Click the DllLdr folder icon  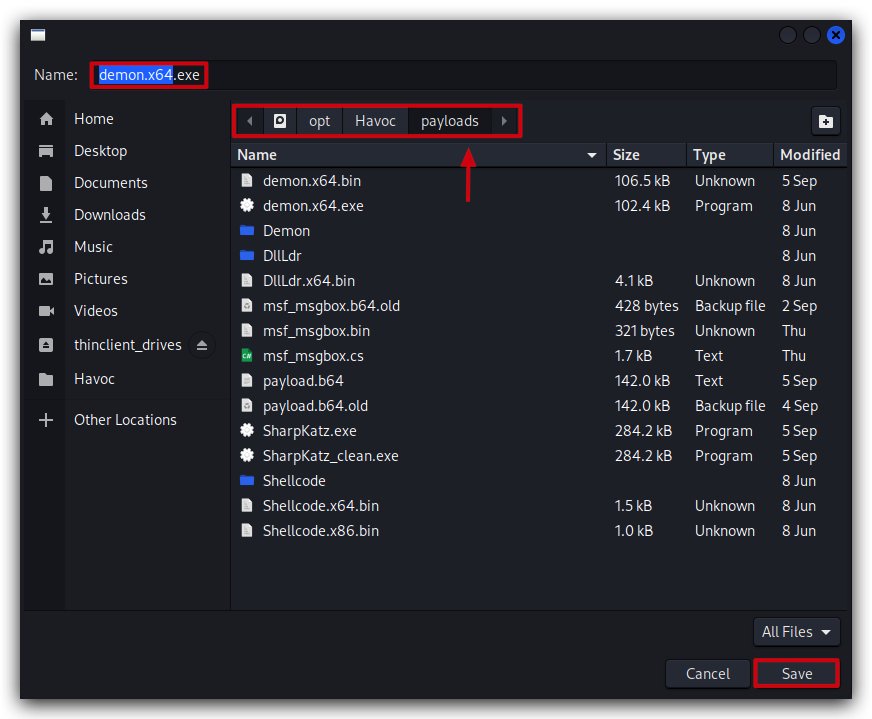click(247, 255)
